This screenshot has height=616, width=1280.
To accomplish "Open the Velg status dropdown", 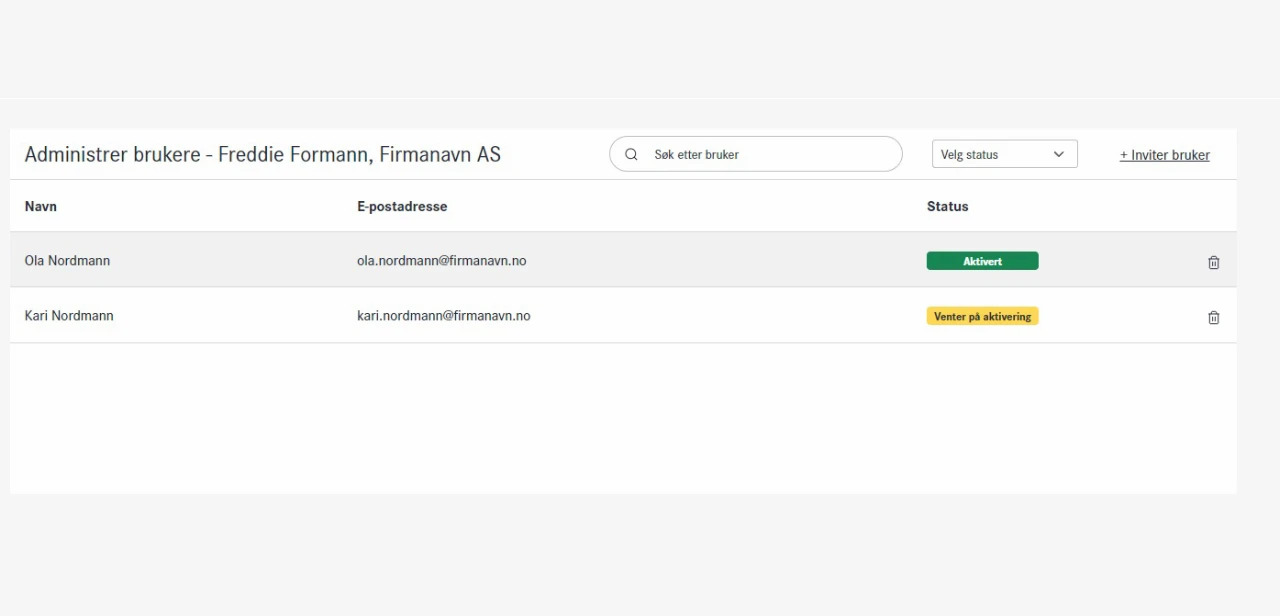I will coord(1004,154).
